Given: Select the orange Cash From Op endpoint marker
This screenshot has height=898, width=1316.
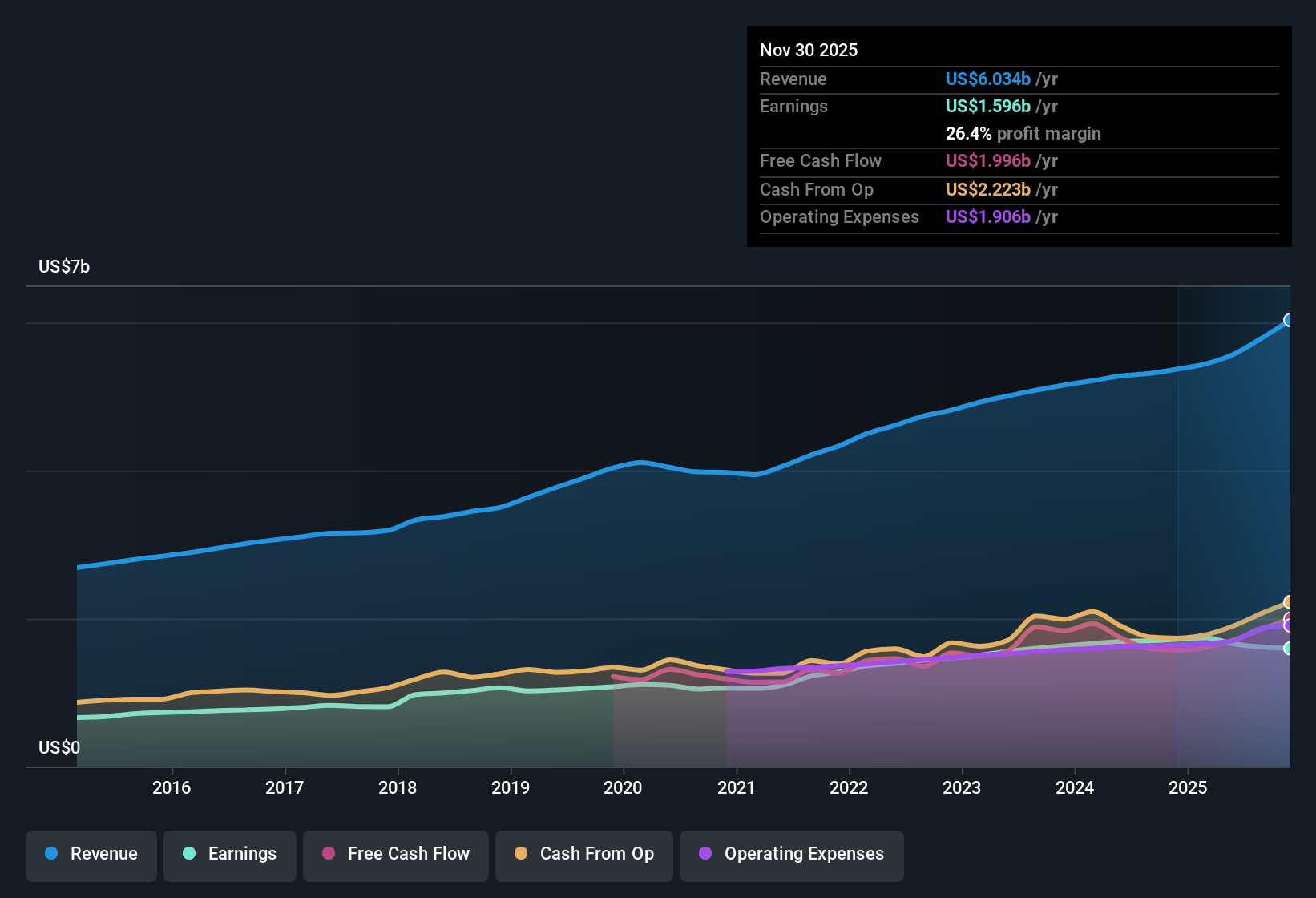Looking at the screenshot, I should pyautogui.click(x=1289, y=601).
